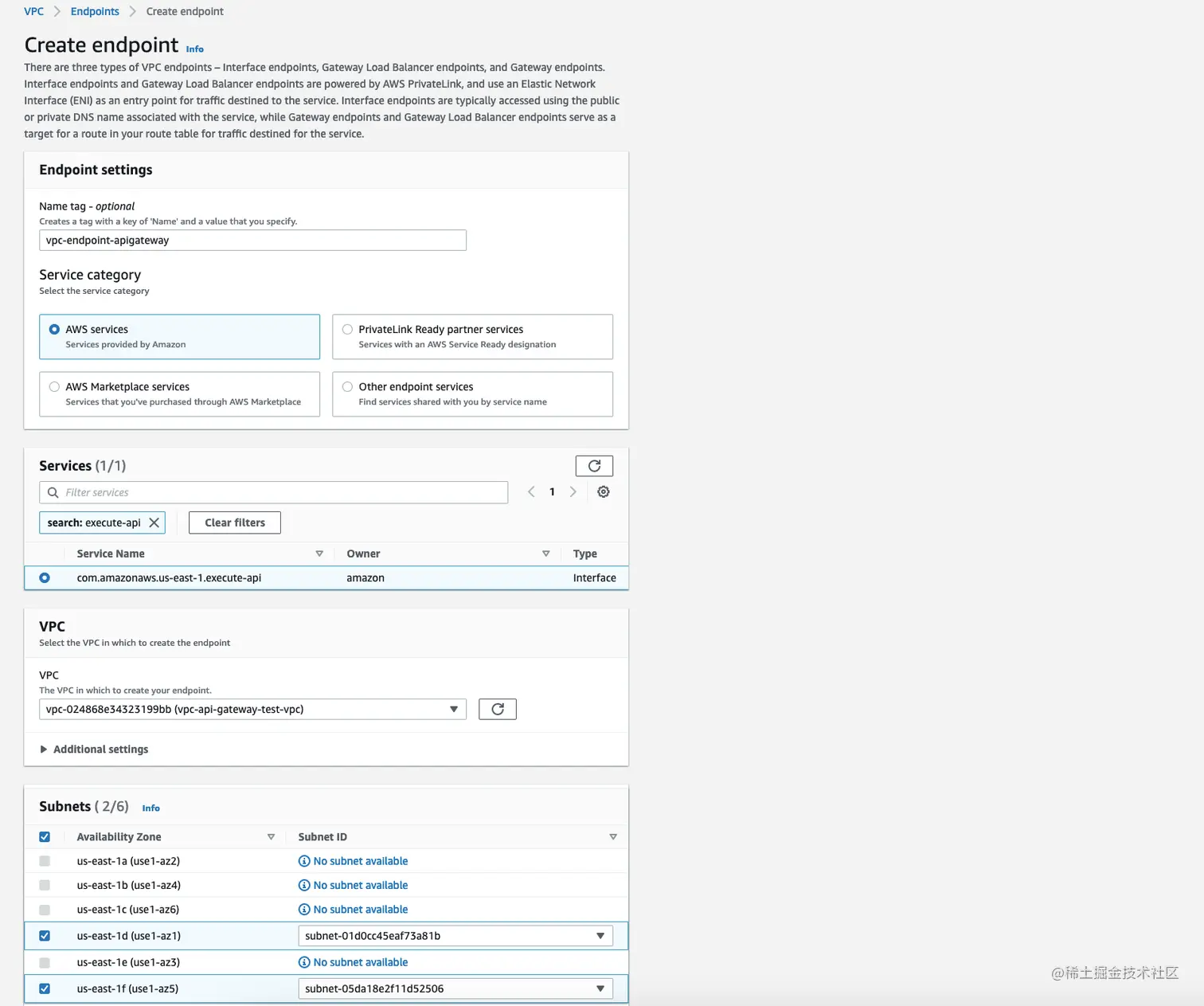Refresh the VPC list

[x=498, y=709]
